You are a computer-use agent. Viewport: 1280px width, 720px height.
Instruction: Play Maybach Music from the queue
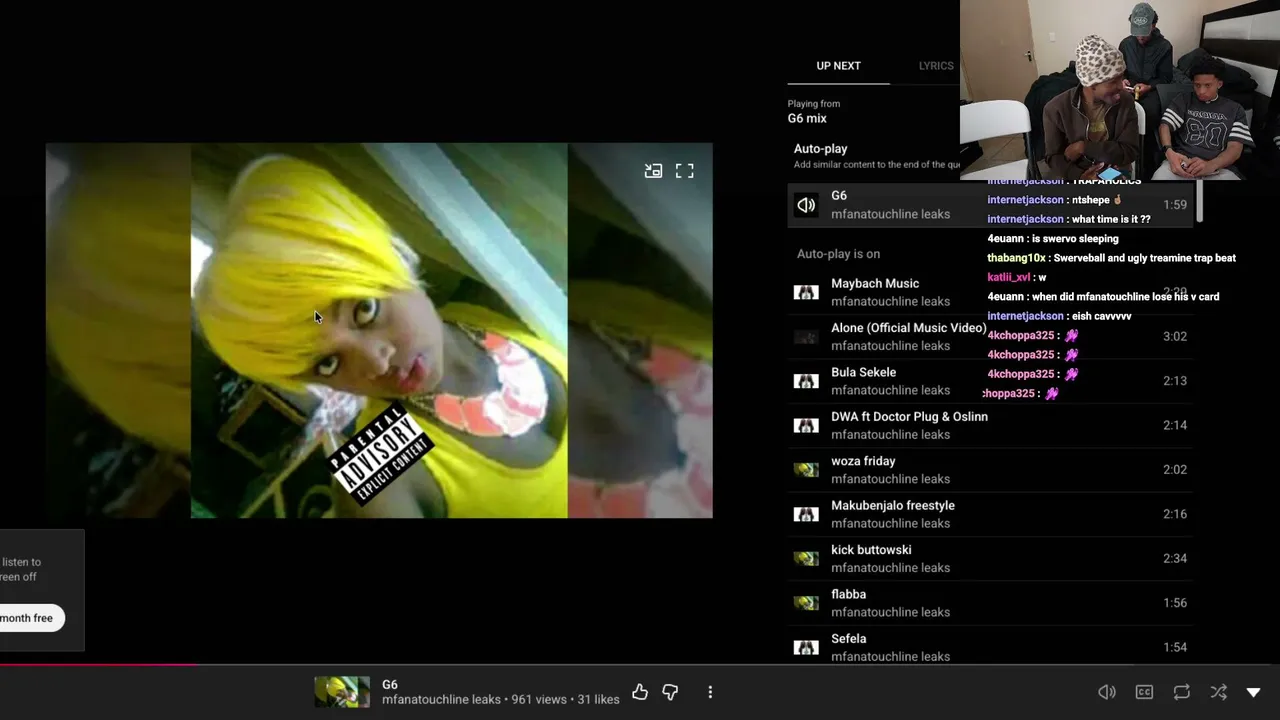(875, 284)
